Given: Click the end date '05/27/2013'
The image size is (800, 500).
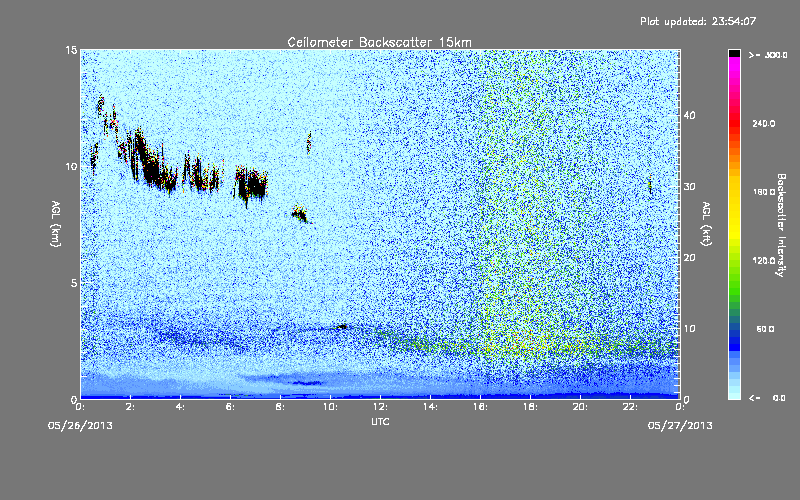Looking at the screenshot, I should [x=680, y=425].
